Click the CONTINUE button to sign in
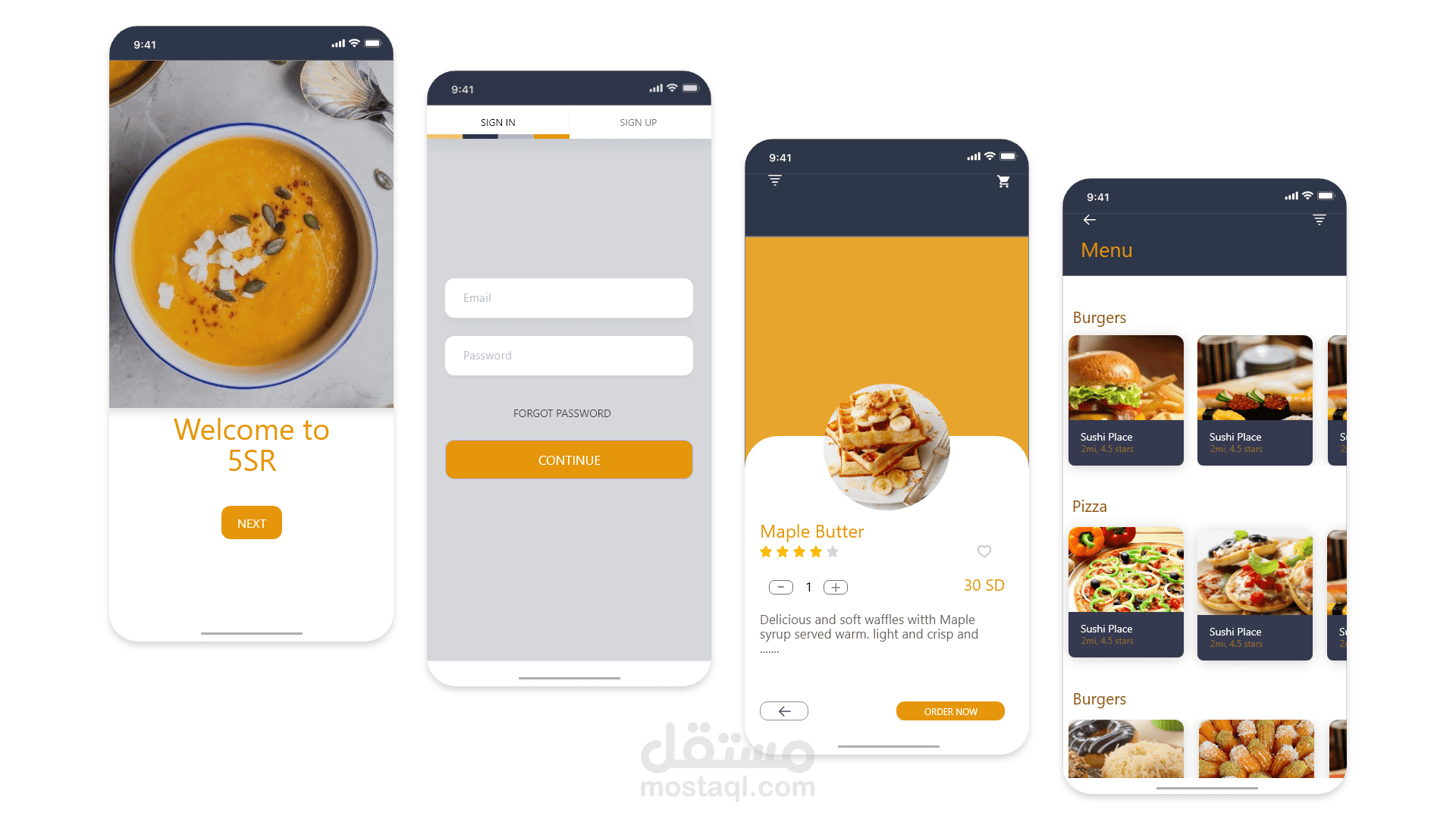This screenshot has height=819, width=1456. [568, 459]
